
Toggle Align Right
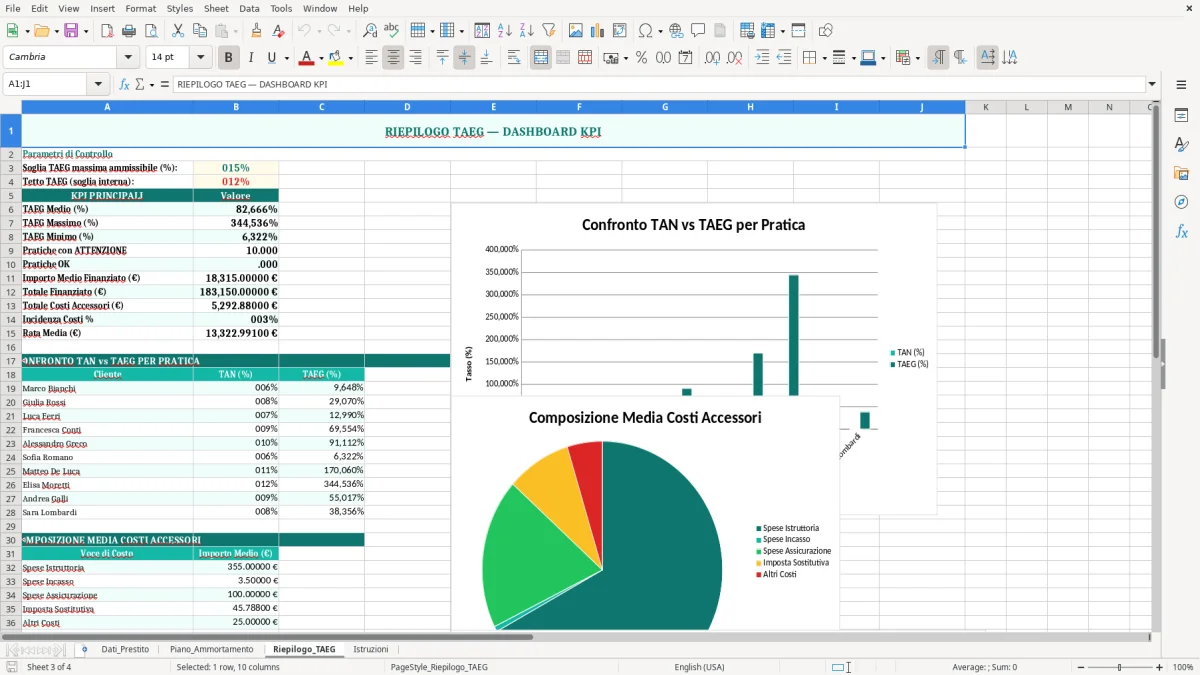(x=415, y=58)
